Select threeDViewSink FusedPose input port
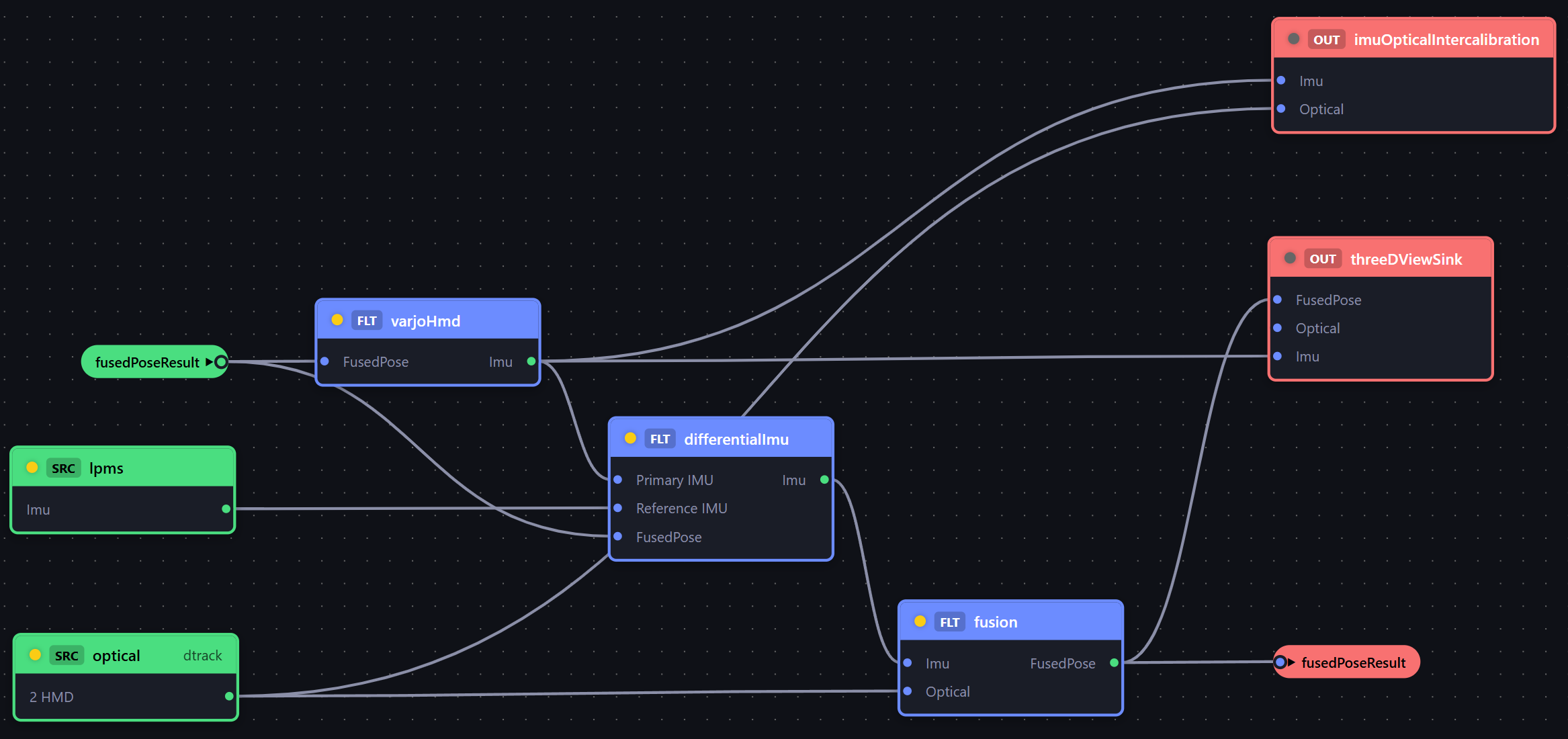1568x739 pixels. tap(1278, 300)
